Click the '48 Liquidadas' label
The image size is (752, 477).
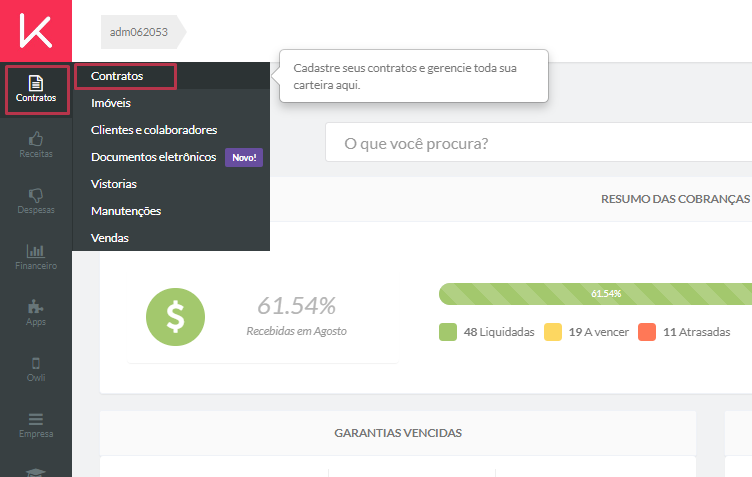click(499, 332)
